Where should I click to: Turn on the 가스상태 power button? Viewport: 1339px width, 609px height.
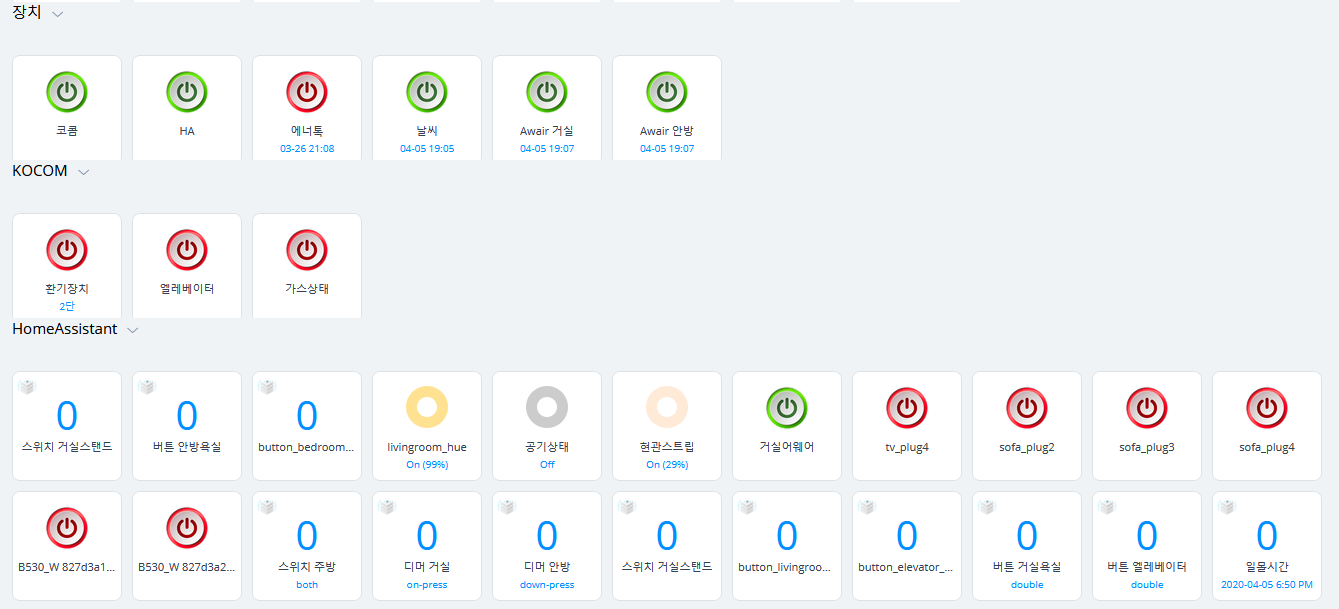pyautogui.click(x=307, y=250)
